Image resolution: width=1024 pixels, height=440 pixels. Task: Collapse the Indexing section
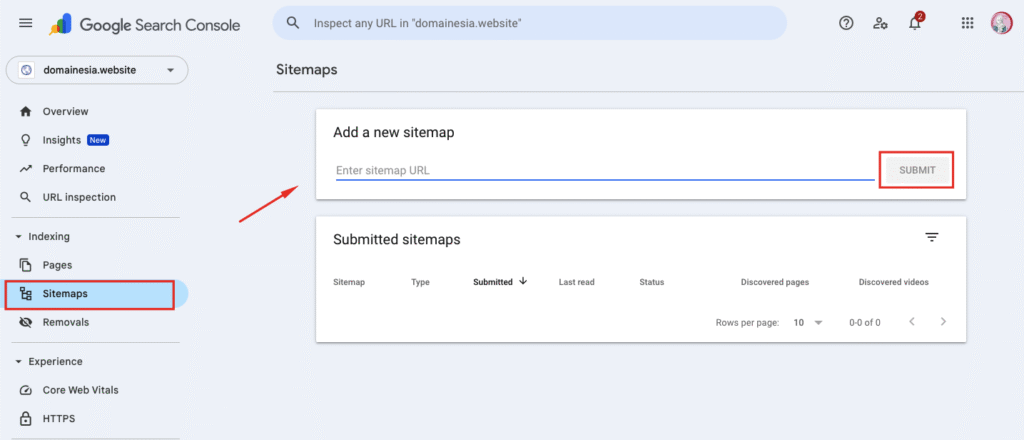18,237
